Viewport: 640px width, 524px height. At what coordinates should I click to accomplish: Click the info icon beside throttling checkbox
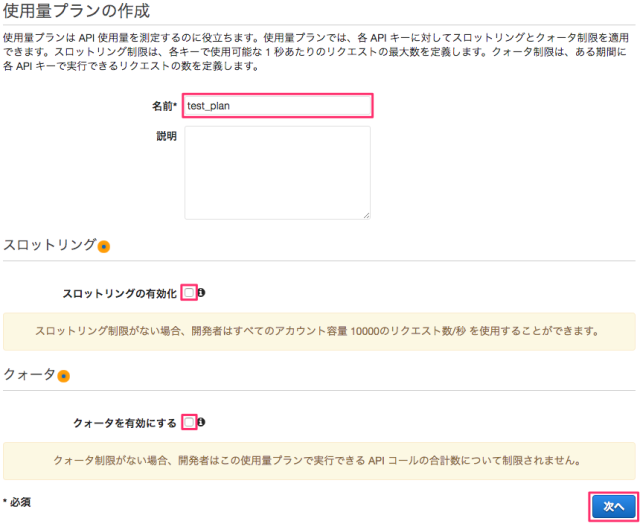click(202, 293)
